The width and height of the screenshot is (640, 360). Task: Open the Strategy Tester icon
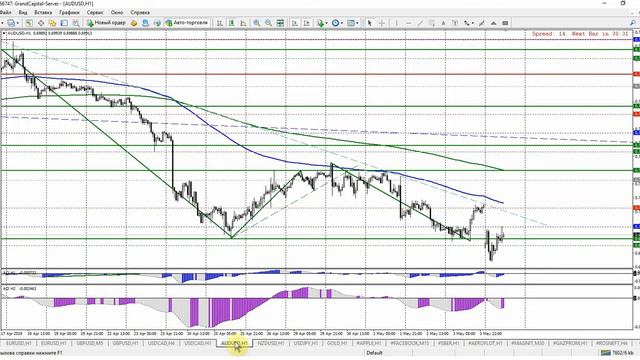pyautogui.click(x=76, y=23)
